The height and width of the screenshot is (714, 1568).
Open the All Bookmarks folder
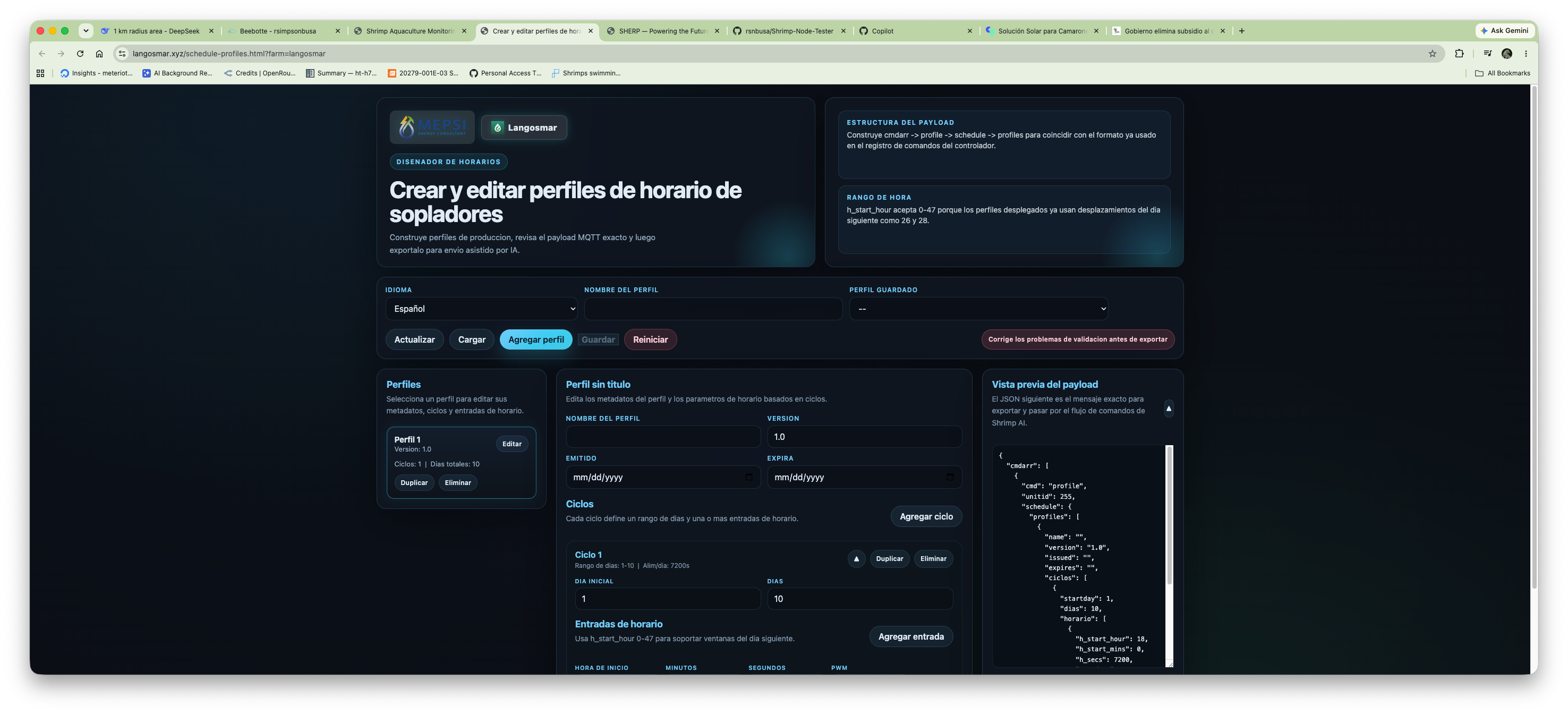(x=1502, y=73)
